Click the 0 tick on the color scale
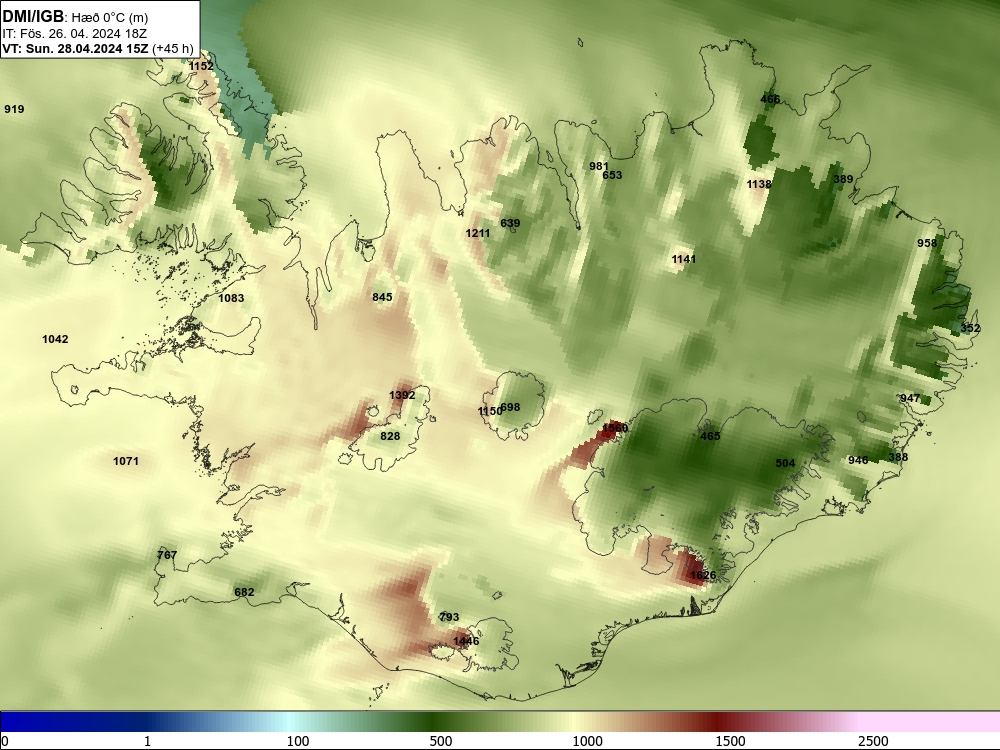This screenshot has width=1000, height=750. click(4, 742)
